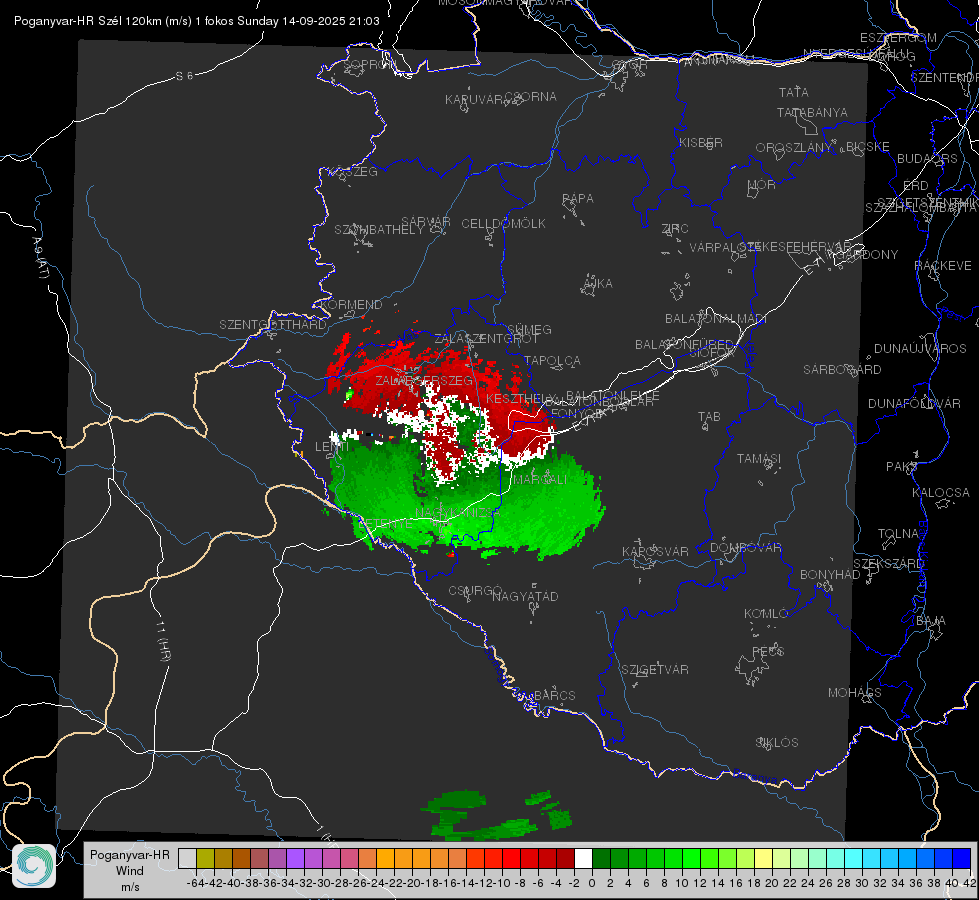Click the PAPA city label
Image resolution: width=979 pixels, height=900 pixels.
pos(578,198)
